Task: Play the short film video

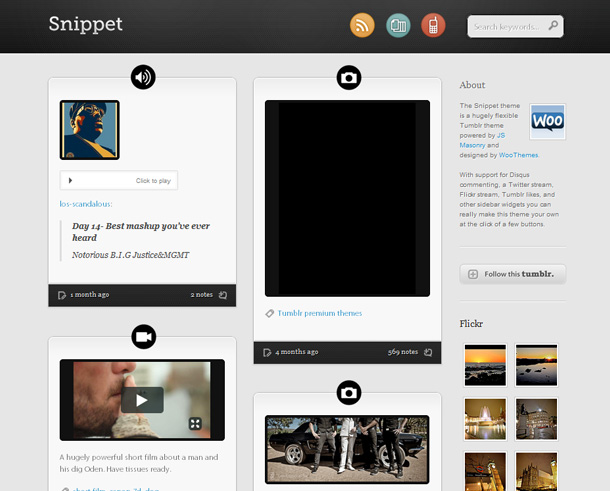Action: pyautogui.click(x=142, y=400)
